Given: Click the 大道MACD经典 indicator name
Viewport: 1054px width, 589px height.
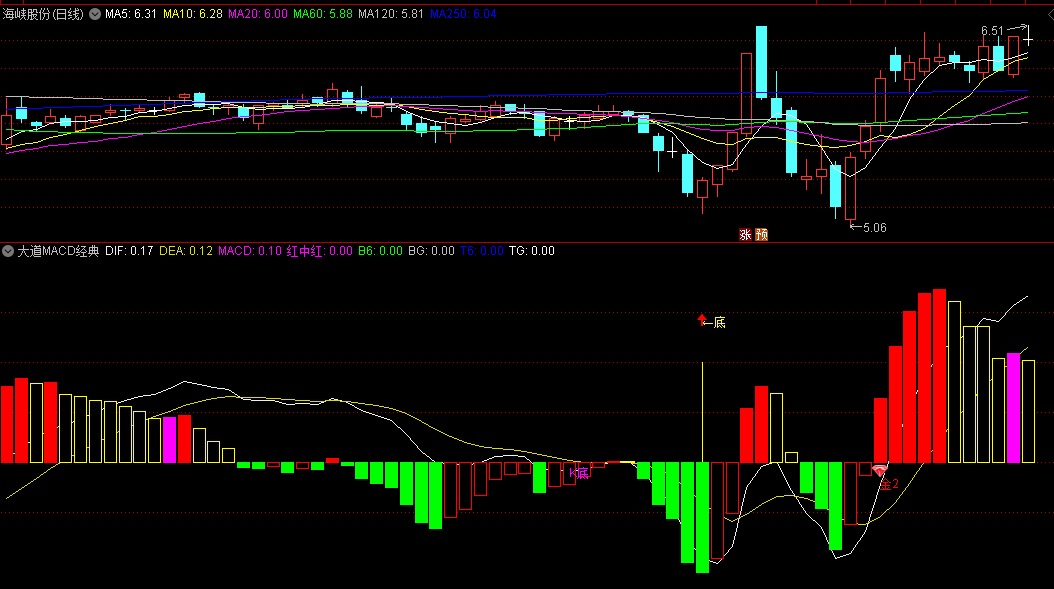Looking at the screenshot, I should tap(58, 251).
